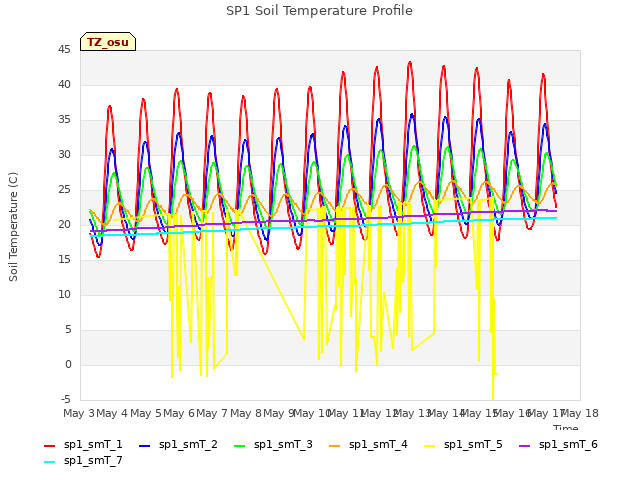Click the Soil Temperature (C) axis label

13,227
